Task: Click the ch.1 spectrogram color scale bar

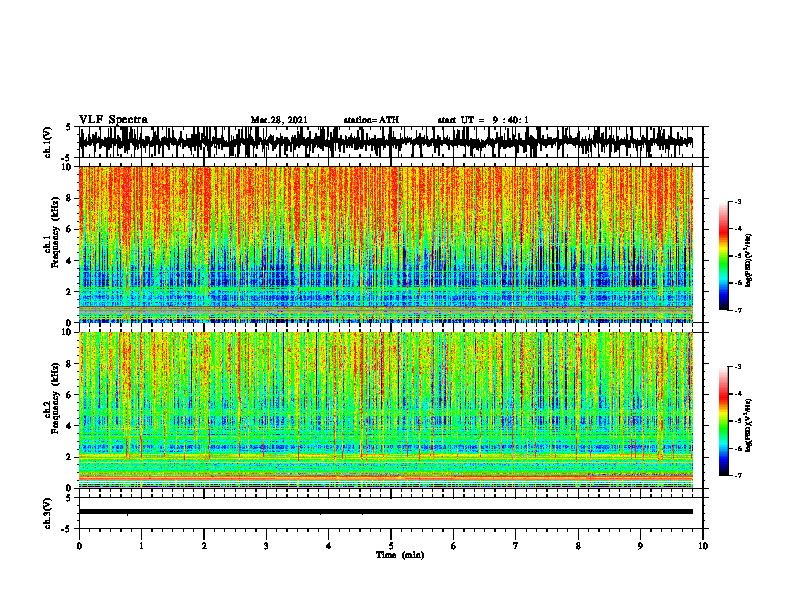Action: 723,256
